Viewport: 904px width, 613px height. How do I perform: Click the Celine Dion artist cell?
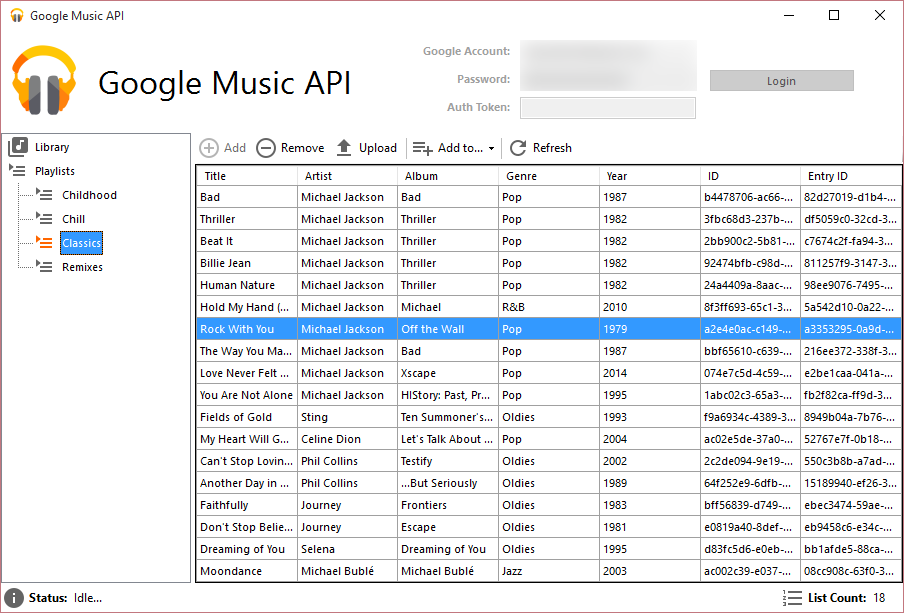click(x=347, y=439)
